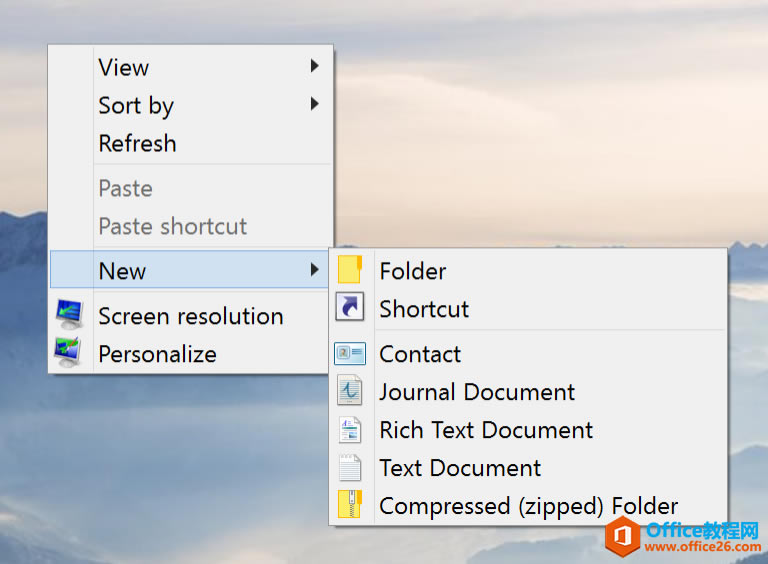Open the View menu entry
Image resolution: width=768 pixels, height=564 pixels.
(x=191, y=67)
